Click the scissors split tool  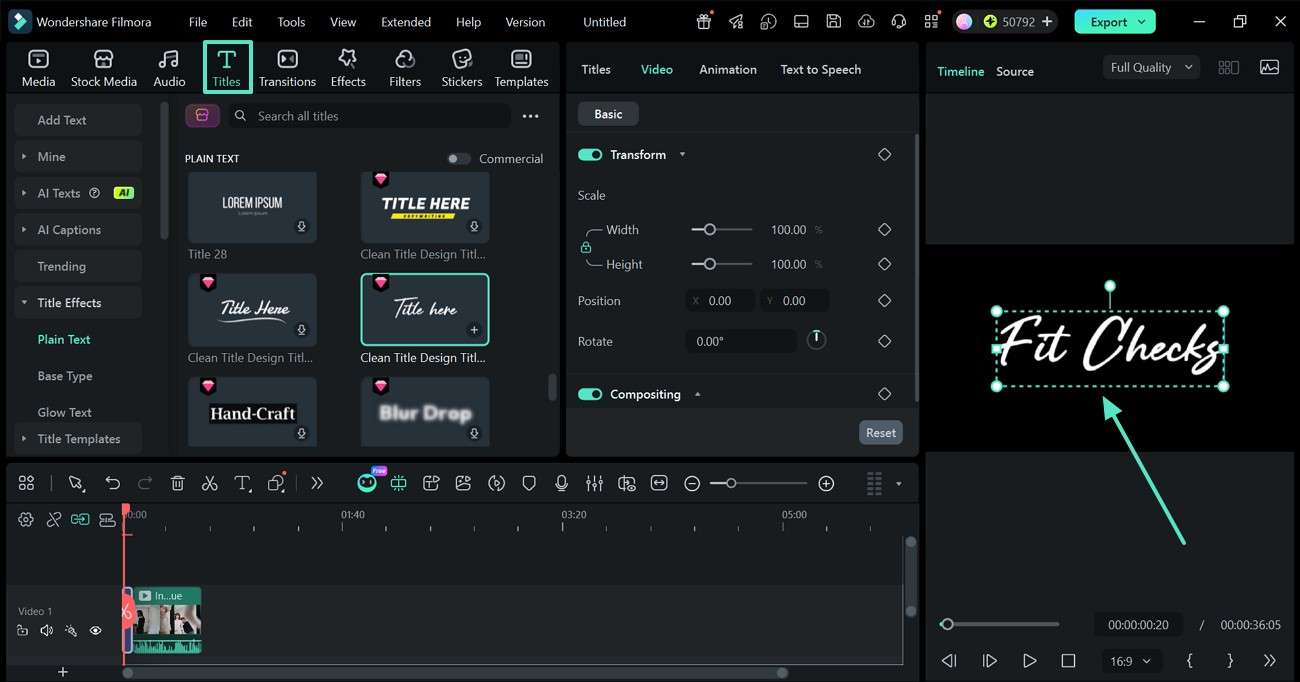click(209, 483)
